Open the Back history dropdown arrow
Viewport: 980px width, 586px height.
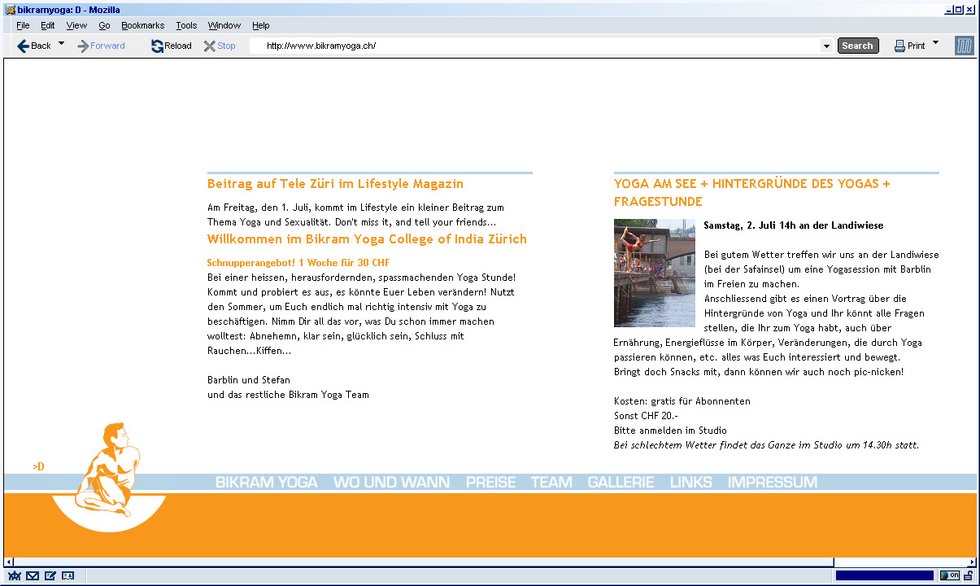[x=61, y=44]
